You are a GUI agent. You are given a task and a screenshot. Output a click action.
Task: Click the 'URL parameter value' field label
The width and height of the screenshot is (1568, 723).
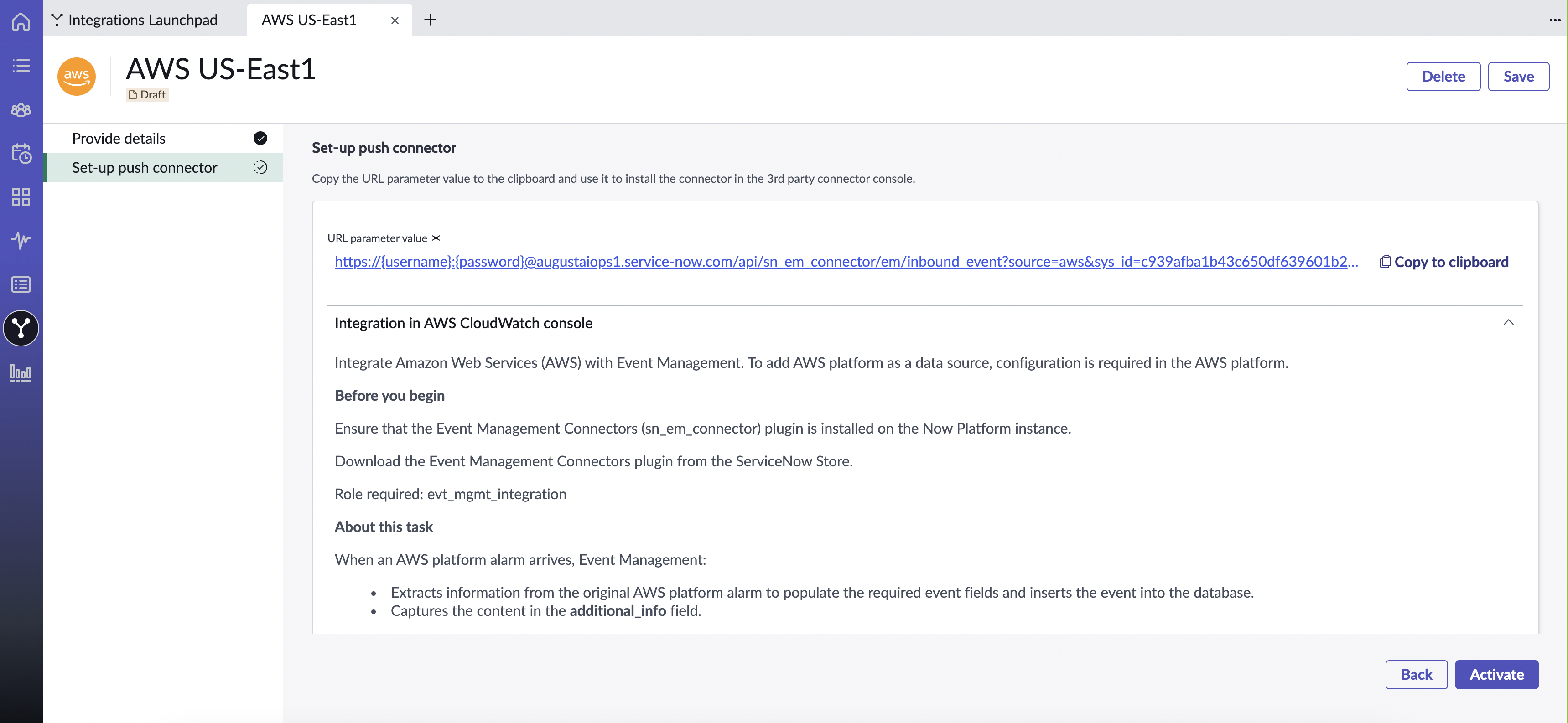click(377, 238)
